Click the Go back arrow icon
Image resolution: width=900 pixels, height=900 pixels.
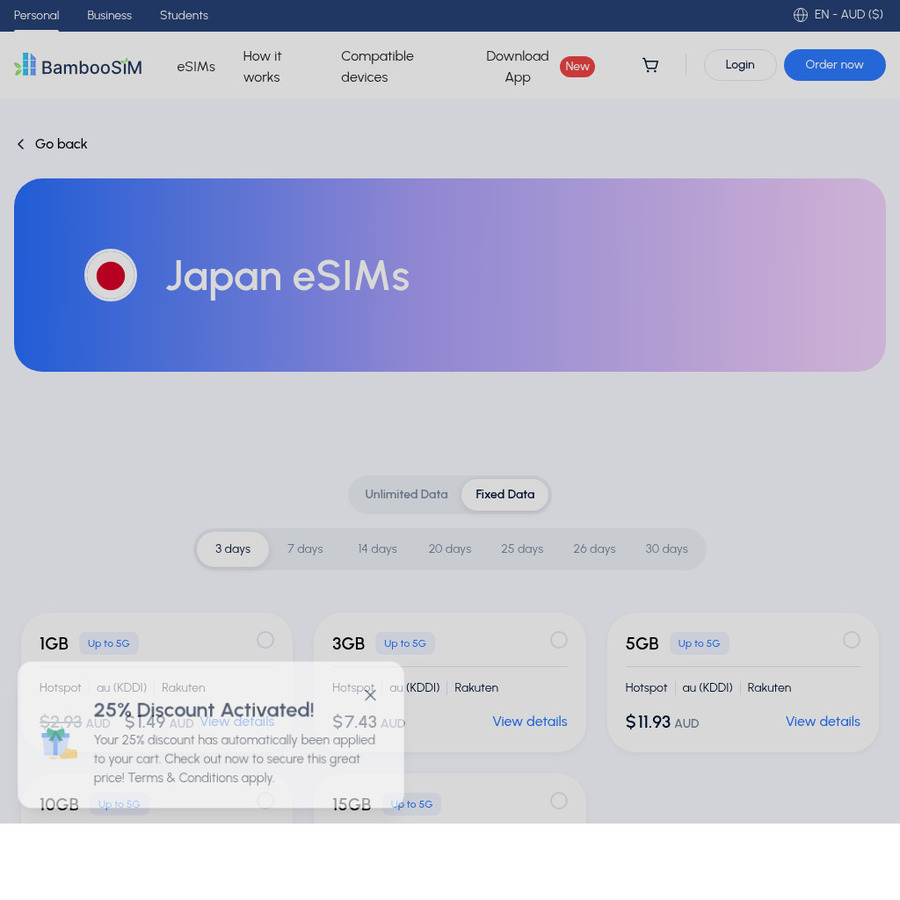(x=21, y=144)
